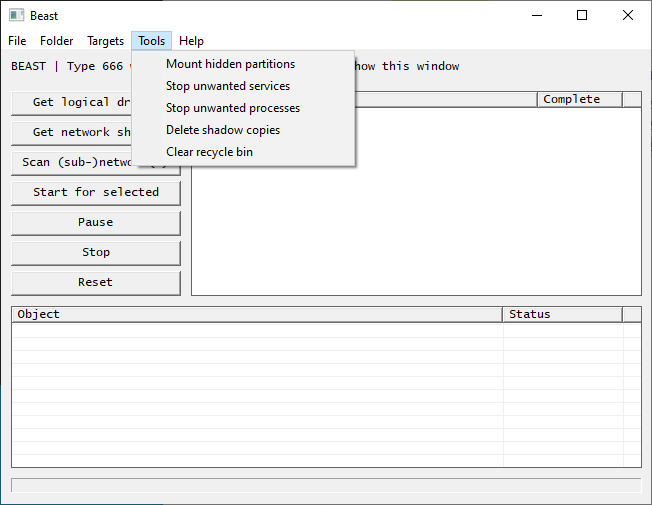
Task: Open the File menu
Action: (x=17, y=41)
